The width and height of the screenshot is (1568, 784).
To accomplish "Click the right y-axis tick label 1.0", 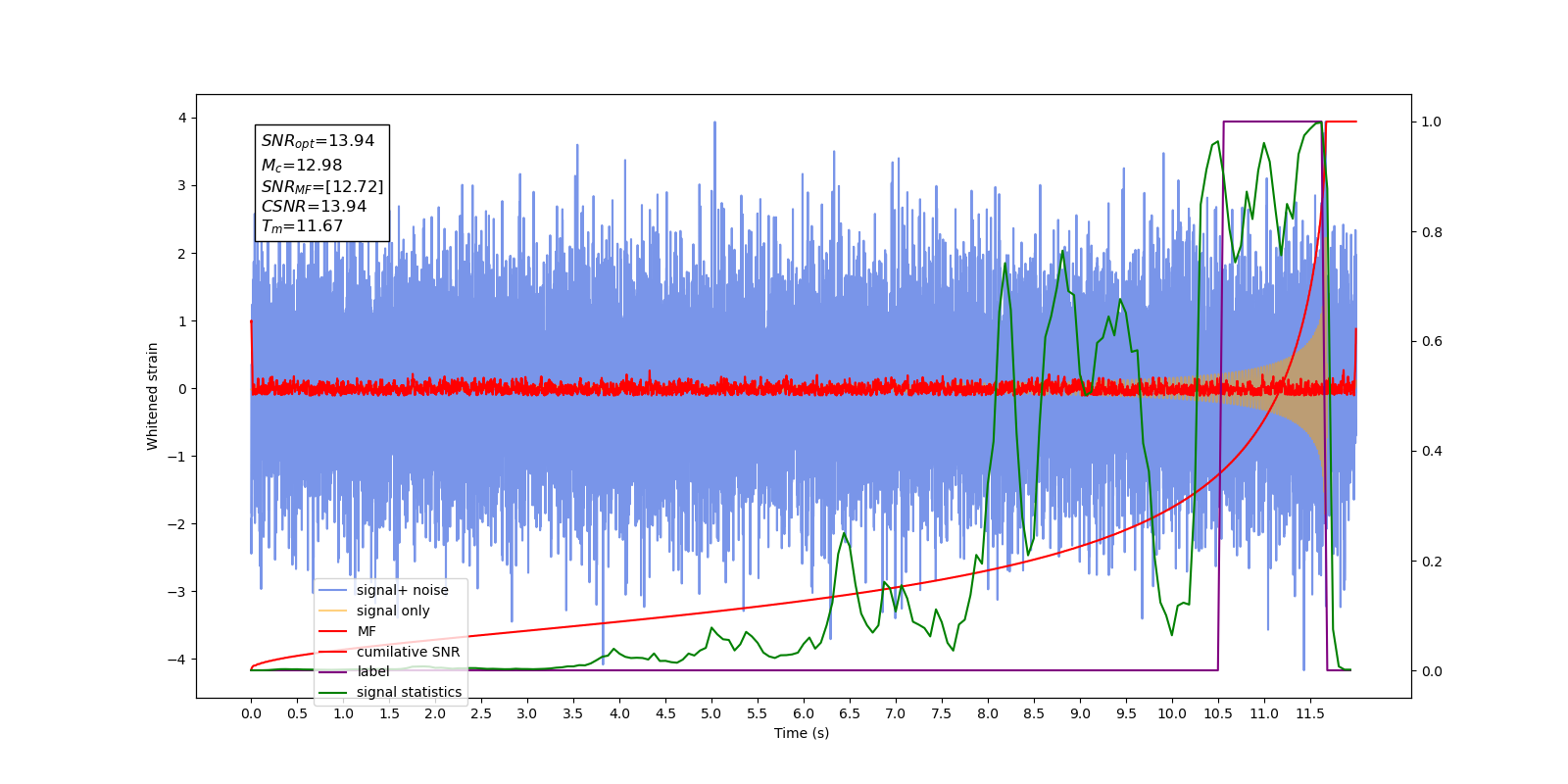I will click(x=1432, y=122).
